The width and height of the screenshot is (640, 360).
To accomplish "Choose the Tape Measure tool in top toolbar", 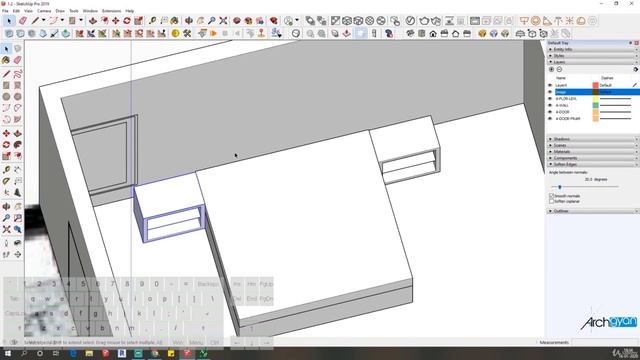I will [x=152, y=20].
